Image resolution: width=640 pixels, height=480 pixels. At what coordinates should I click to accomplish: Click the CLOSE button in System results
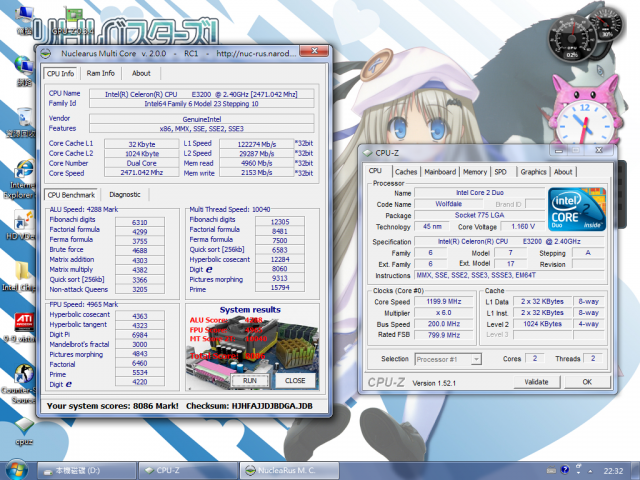[x=295, y=380]
